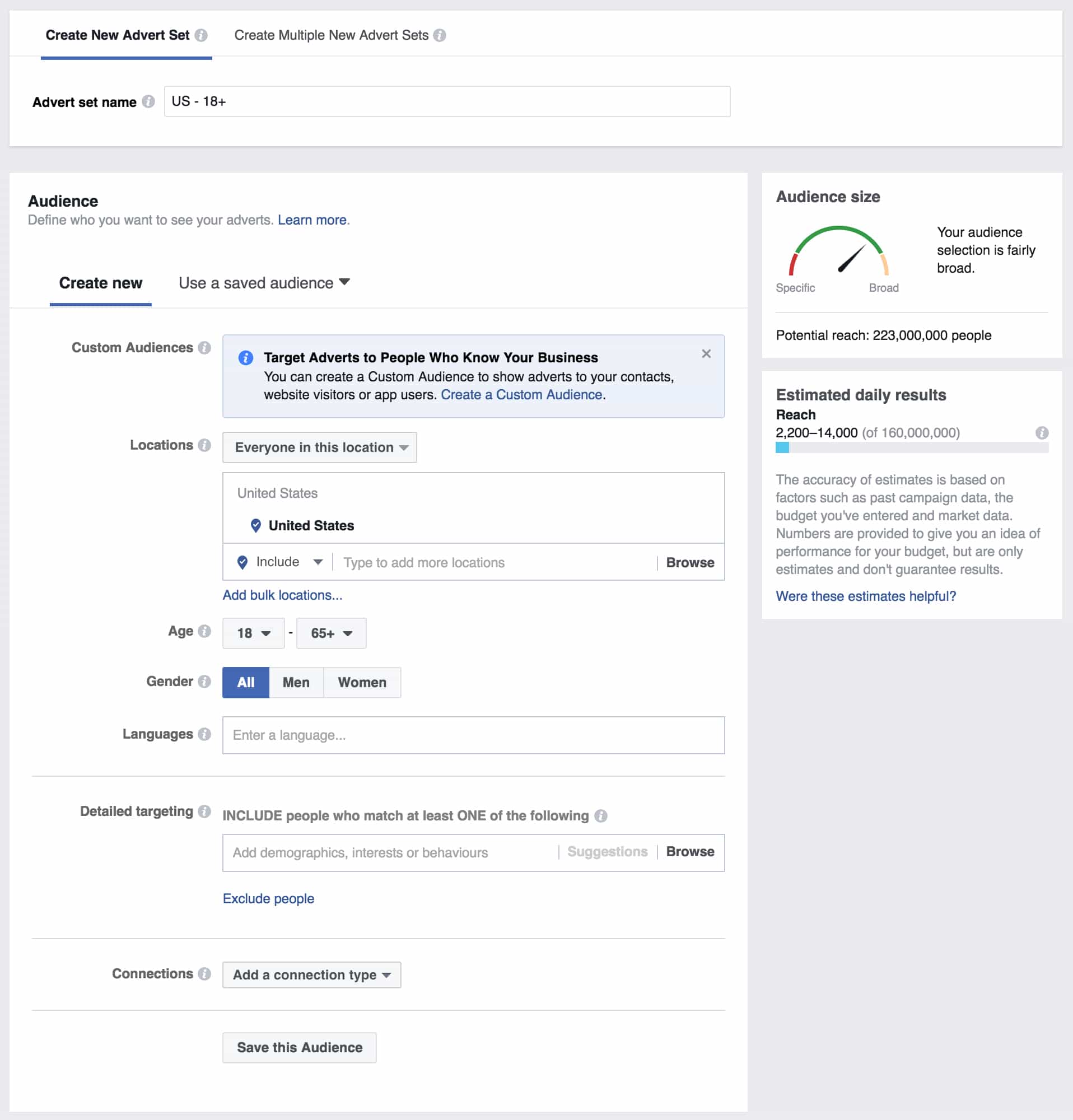
Task: Click the estimated reach progress bar
Action: point(912,447)
